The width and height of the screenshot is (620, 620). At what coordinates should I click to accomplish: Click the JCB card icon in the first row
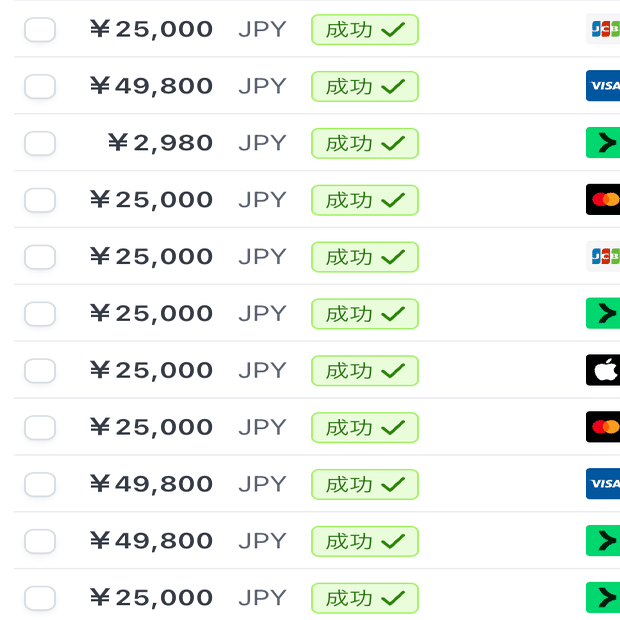[603, 29]
